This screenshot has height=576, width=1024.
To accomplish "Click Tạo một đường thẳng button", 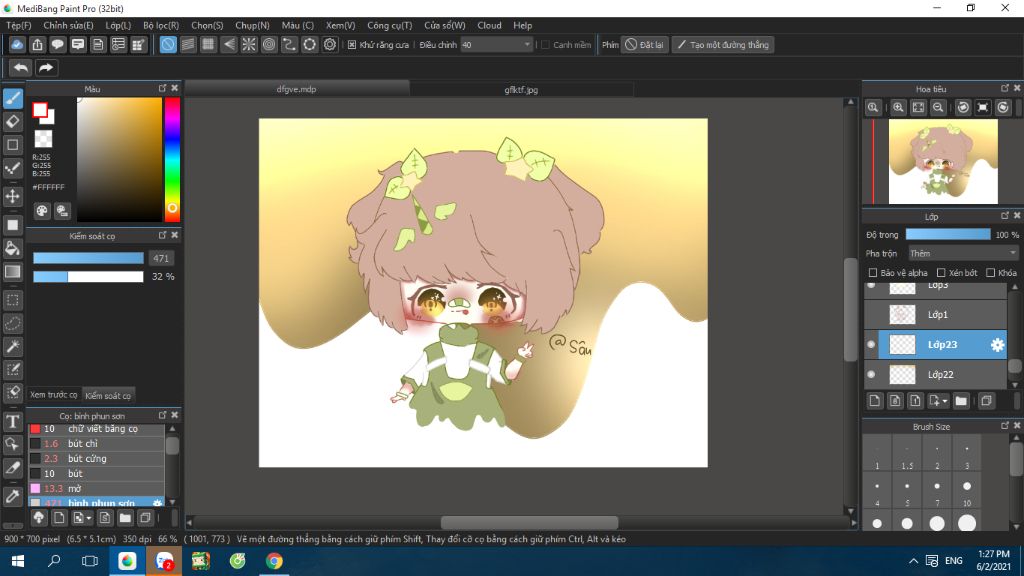I will tap(723, 44).
